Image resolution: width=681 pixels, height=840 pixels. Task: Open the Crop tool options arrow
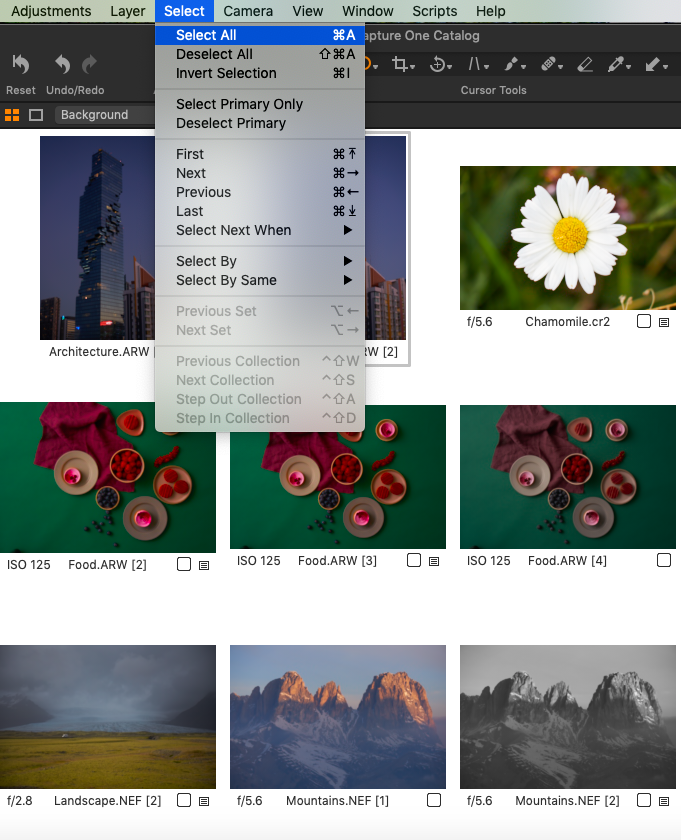413,67
